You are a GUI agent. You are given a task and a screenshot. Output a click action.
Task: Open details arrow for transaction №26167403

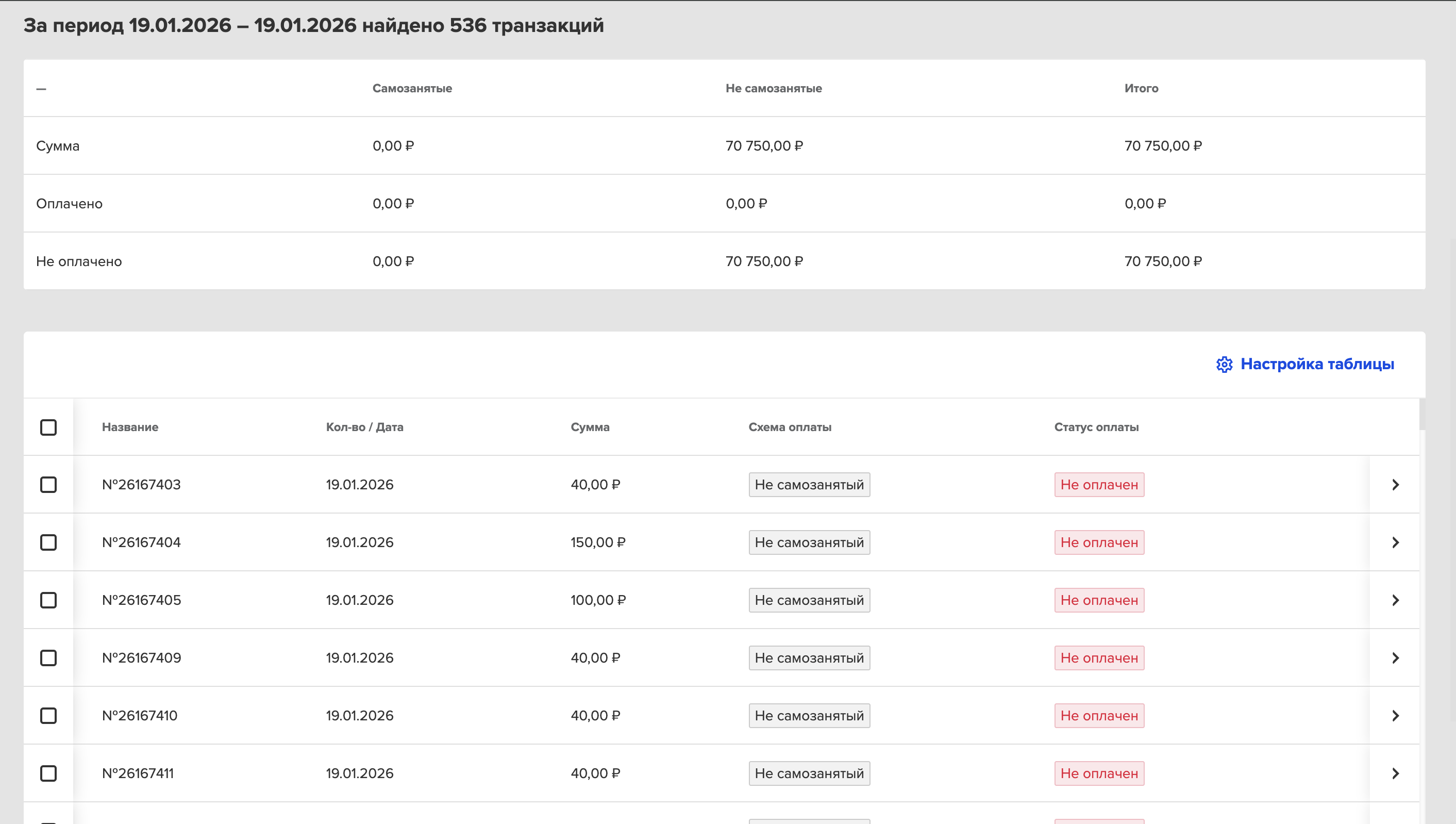click(1396, 485)
